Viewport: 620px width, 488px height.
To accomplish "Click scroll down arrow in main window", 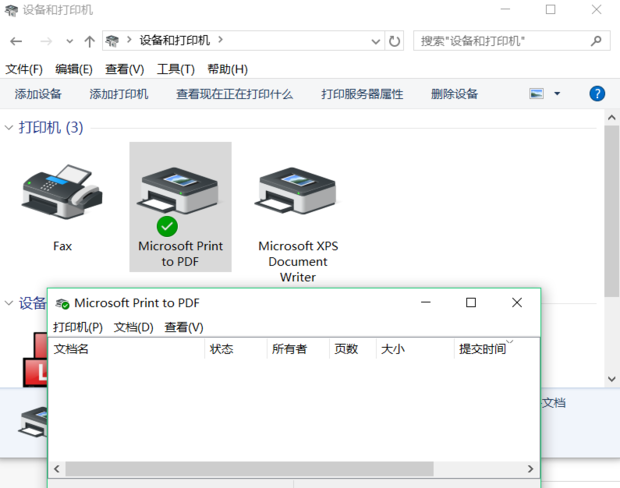I will click(x=612, y=379).
